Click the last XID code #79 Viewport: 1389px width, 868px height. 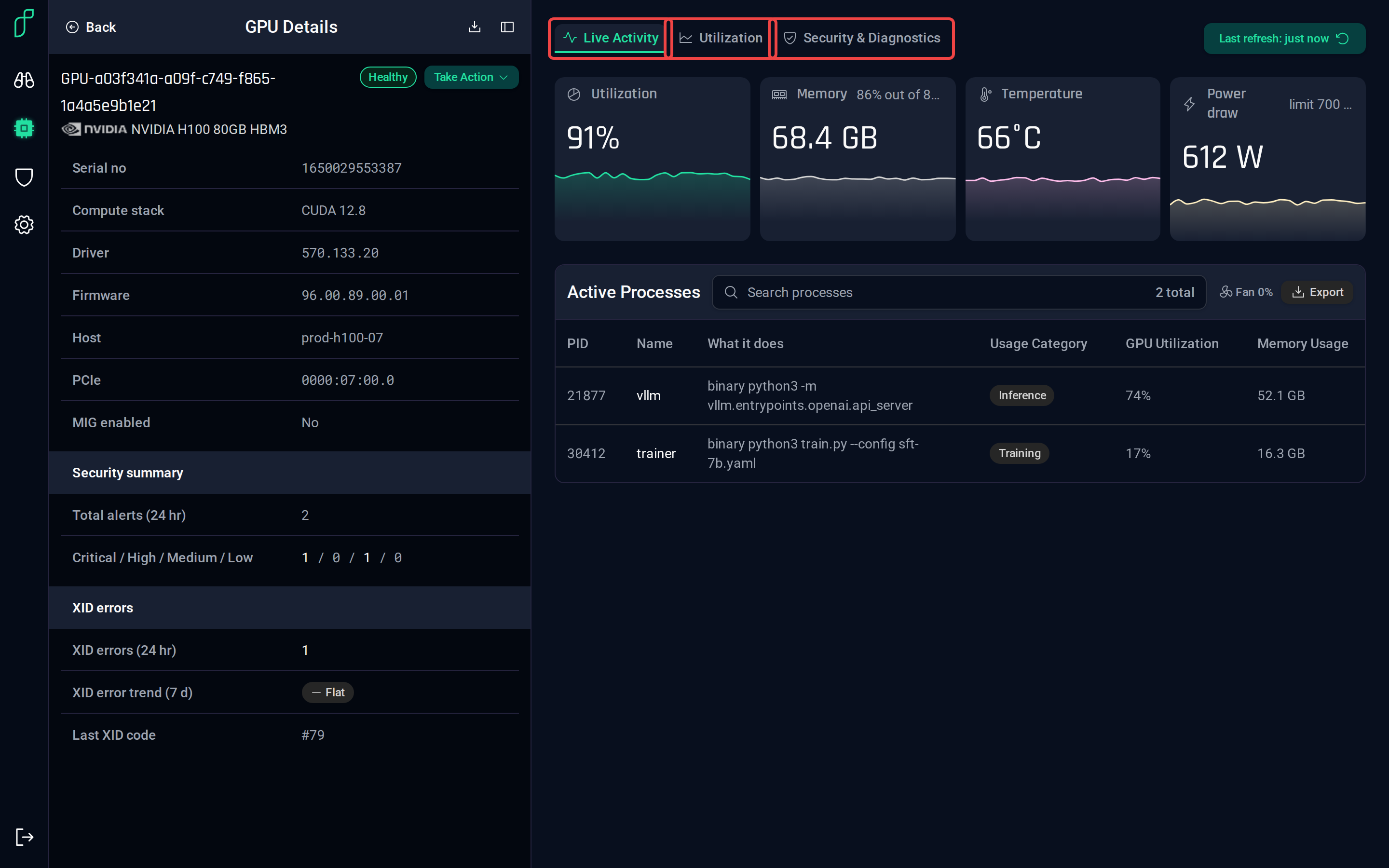point(313,735)
